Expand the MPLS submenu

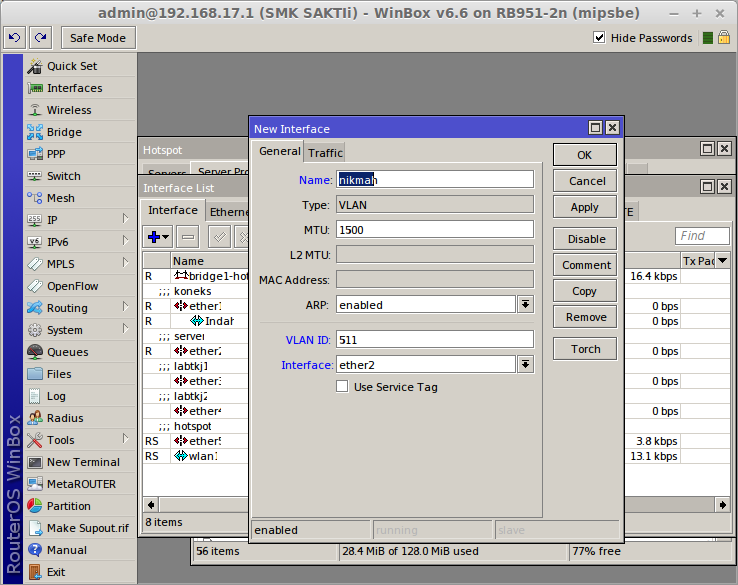(125, 263)
